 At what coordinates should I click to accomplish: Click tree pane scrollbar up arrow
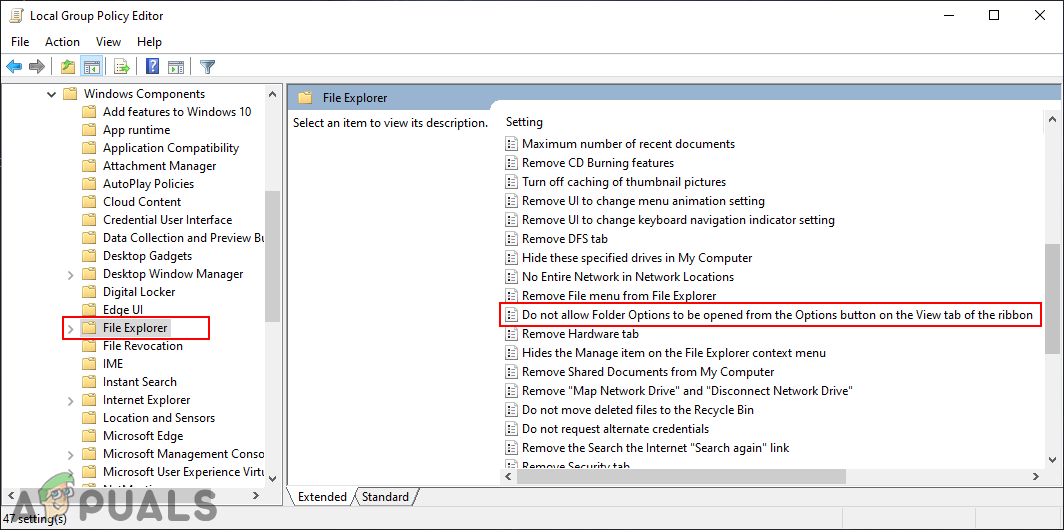[x=273, y=94]
